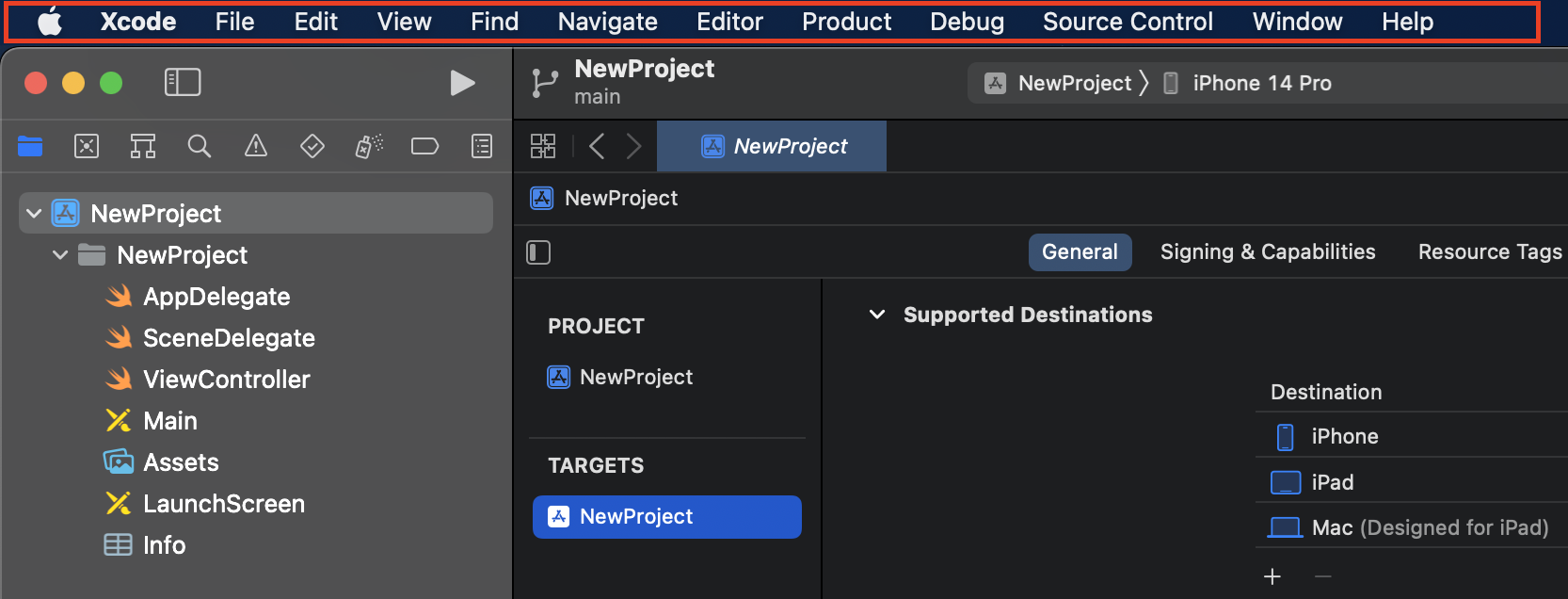This screenshot has width=1568, height=599.
Task: Open the Product menu
Action: click(x=847, y=22)
